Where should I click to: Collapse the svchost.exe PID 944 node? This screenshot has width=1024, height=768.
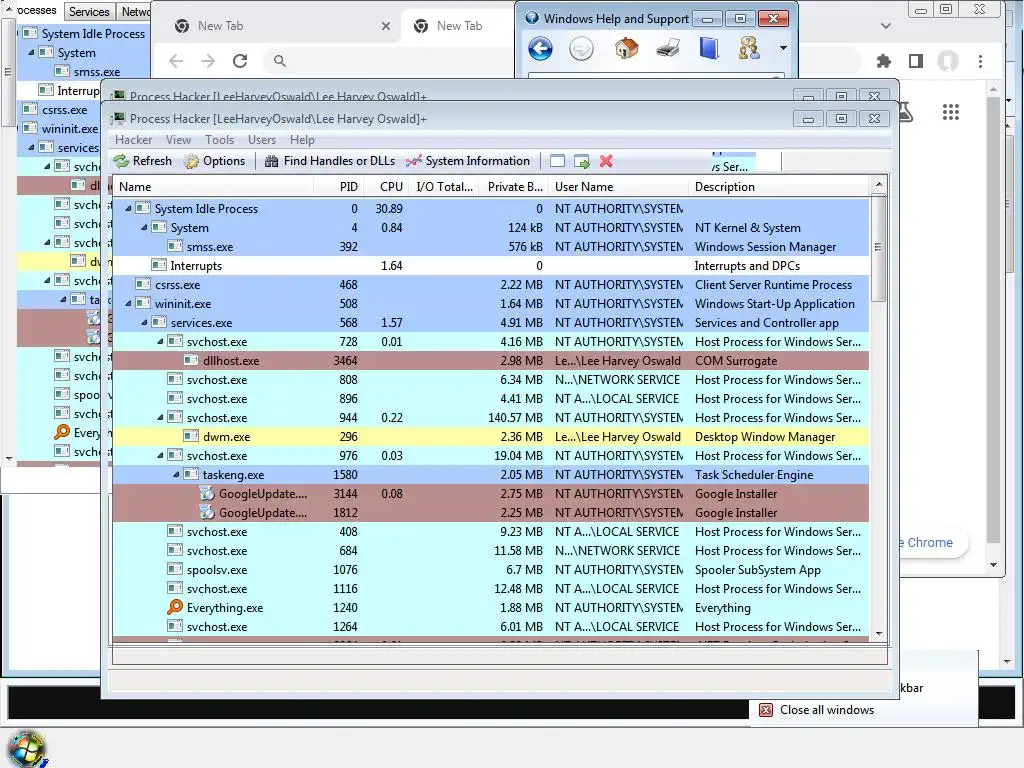[x=161, y=417]
